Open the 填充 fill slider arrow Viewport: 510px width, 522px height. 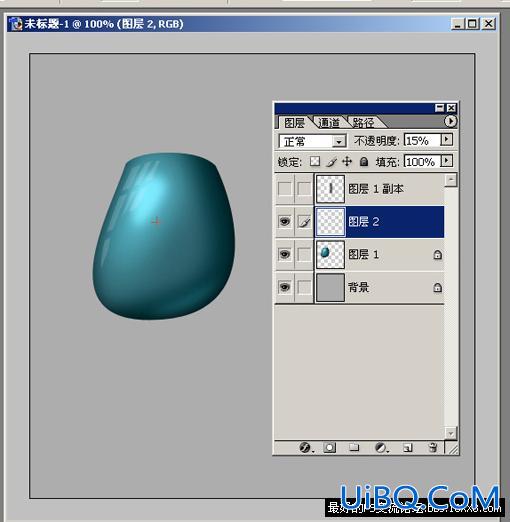pyautogui.click(x=447, y=161)
